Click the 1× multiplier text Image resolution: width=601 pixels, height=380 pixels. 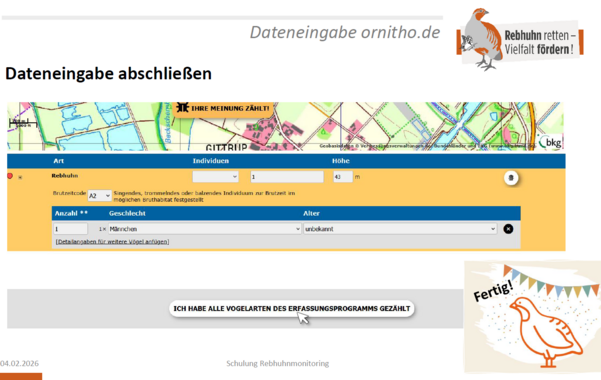tap(102, 229)
